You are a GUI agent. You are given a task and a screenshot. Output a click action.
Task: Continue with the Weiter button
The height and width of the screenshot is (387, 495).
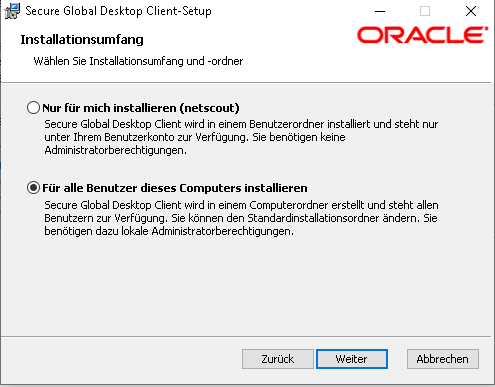click(x=352, y=359)
